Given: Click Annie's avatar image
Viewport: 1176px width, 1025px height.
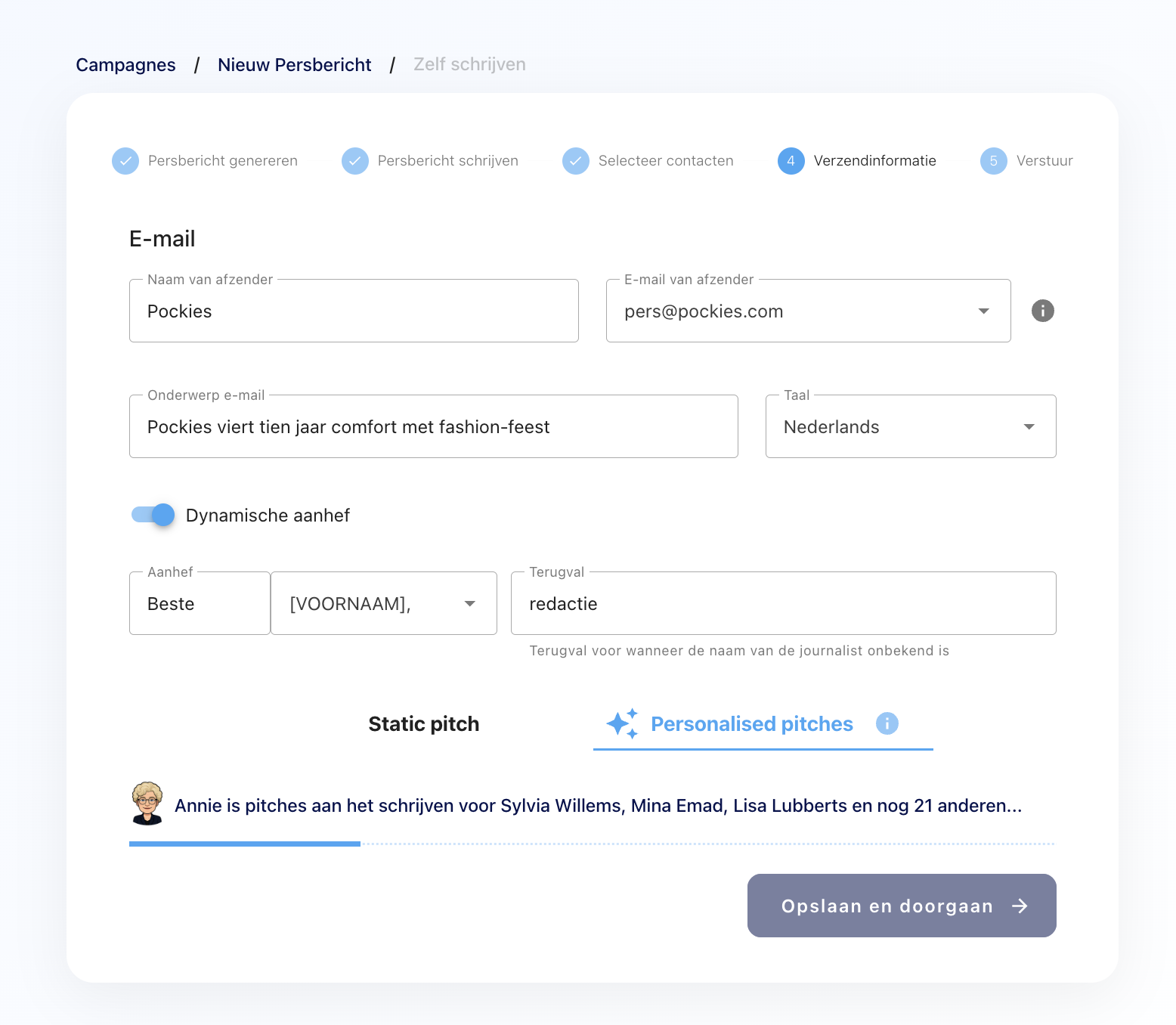Looking at the screenshot, I should 147,804.
